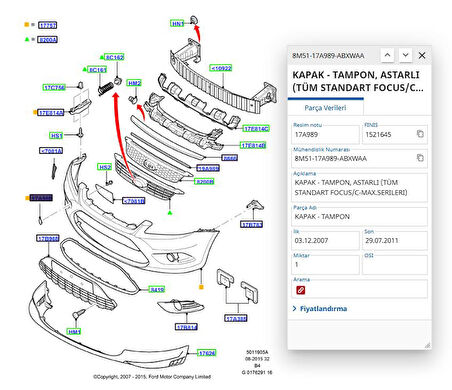Open the 17E814C part callout
The width and height of the screenshot is (452, 390).
tap(256, 129)
